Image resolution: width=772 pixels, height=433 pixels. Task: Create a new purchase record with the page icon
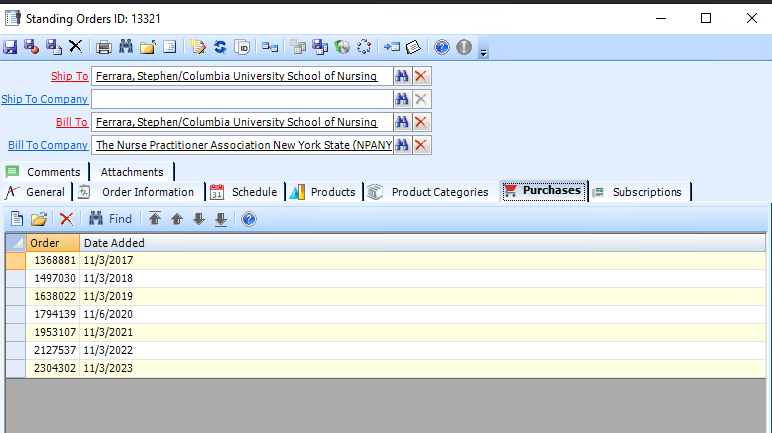[17, 219]
